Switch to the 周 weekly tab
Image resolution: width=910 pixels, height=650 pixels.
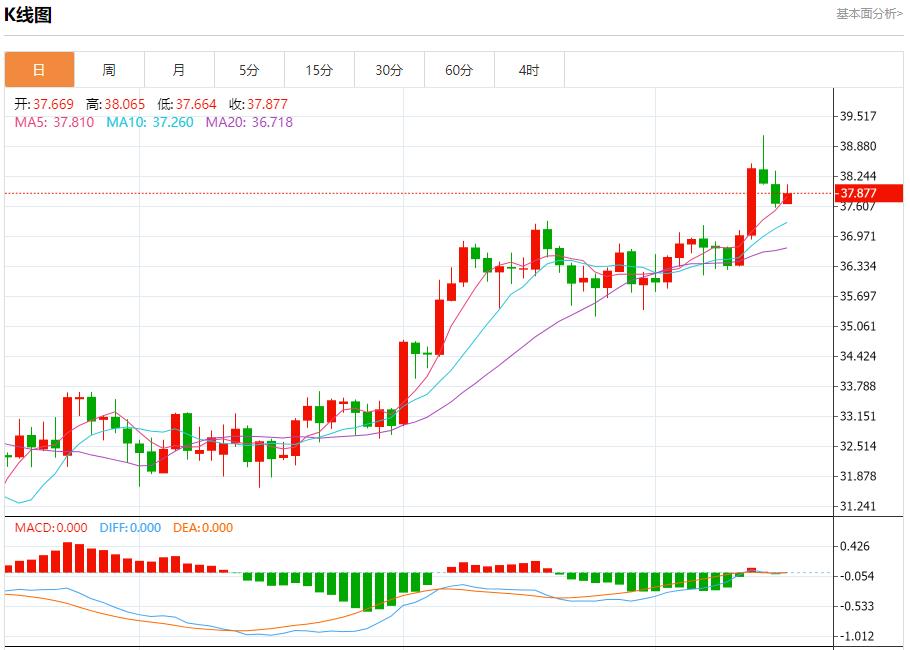pyautogui.click(x=109, y=70)
